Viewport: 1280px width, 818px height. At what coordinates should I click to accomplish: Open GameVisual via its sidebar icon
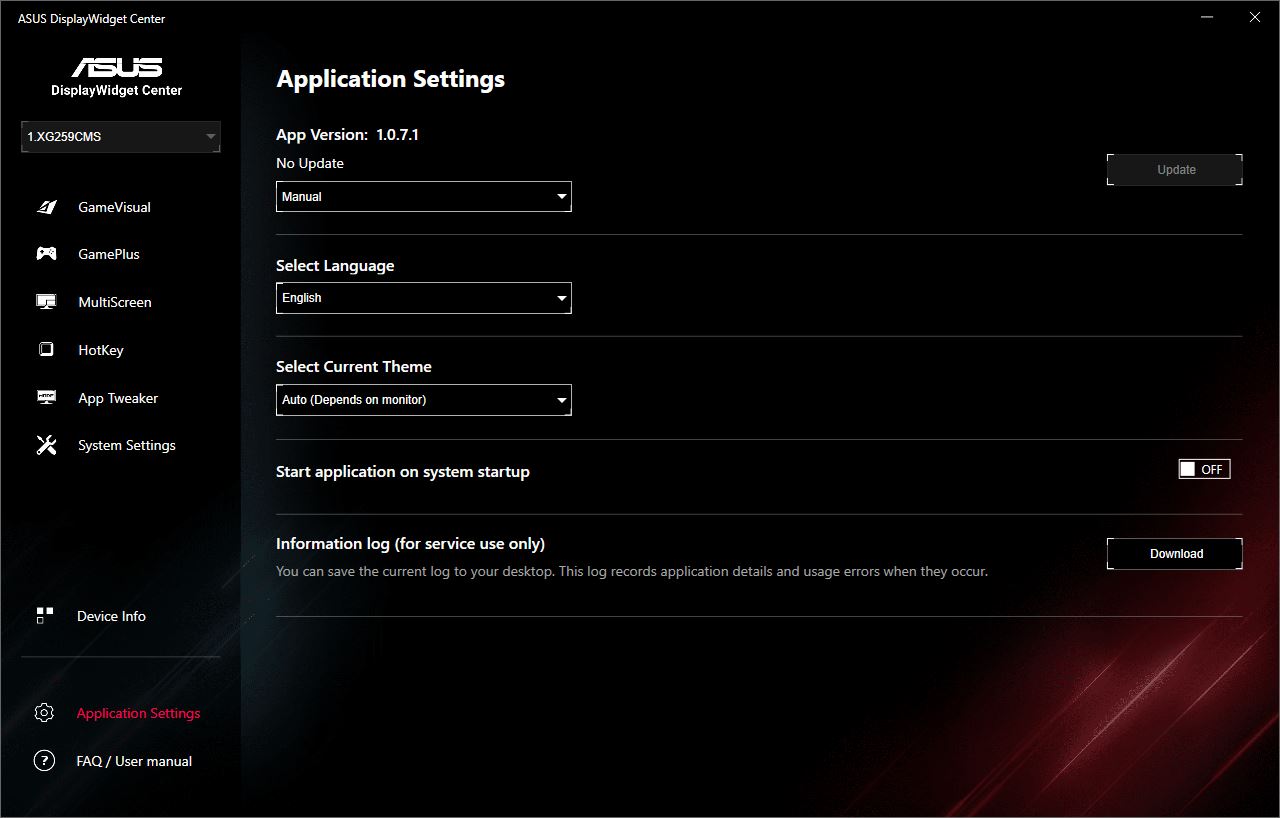tap(46, 207)
